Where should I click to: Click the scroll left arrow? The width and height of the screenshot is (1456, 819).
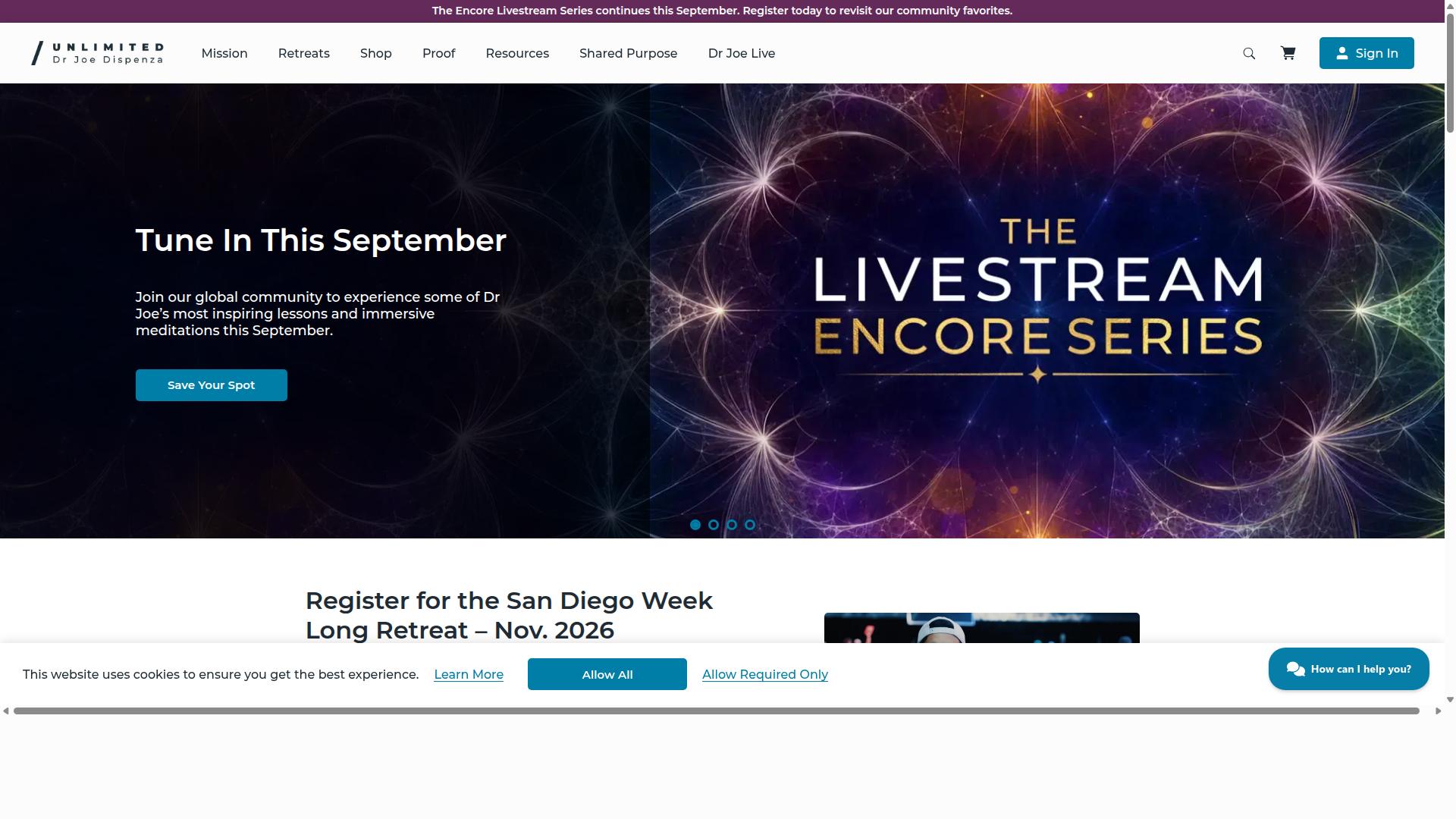[x=6, y=711]
